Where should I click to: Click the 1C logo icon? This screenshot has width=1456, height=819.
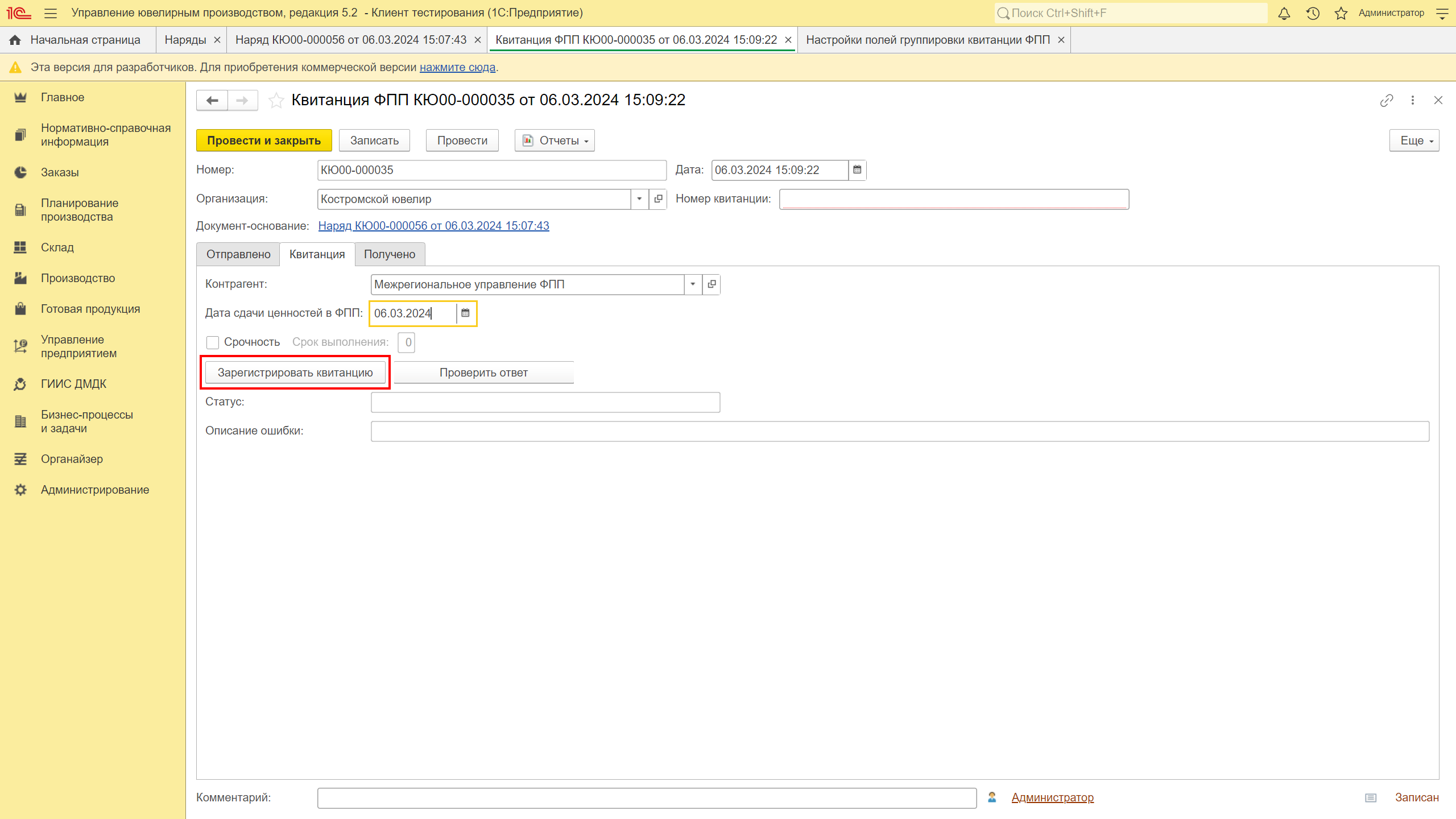pyautogui.click(x=19, y=13)
